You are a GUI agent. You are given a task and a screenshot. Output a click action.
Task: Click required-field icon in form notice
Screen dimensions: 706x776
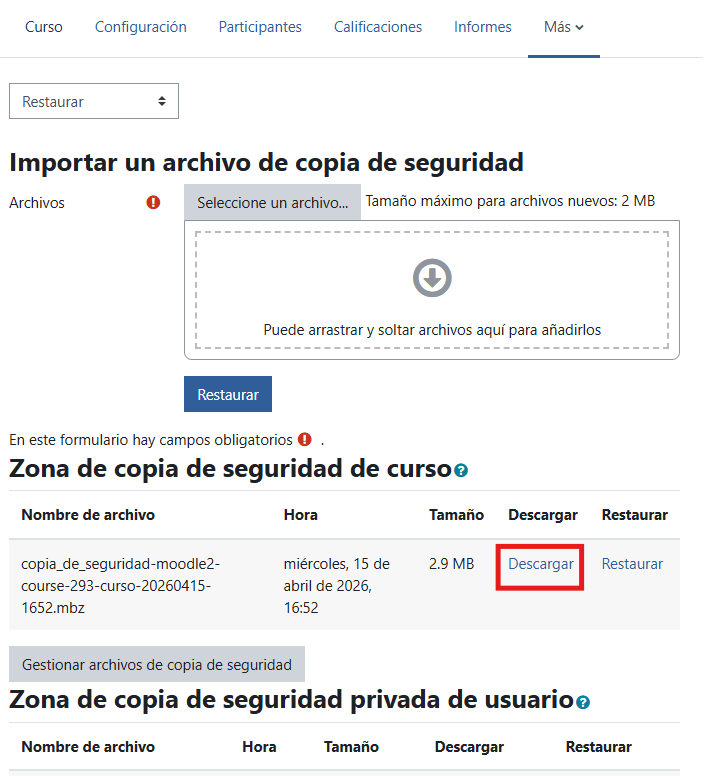(x=305, y=439)
